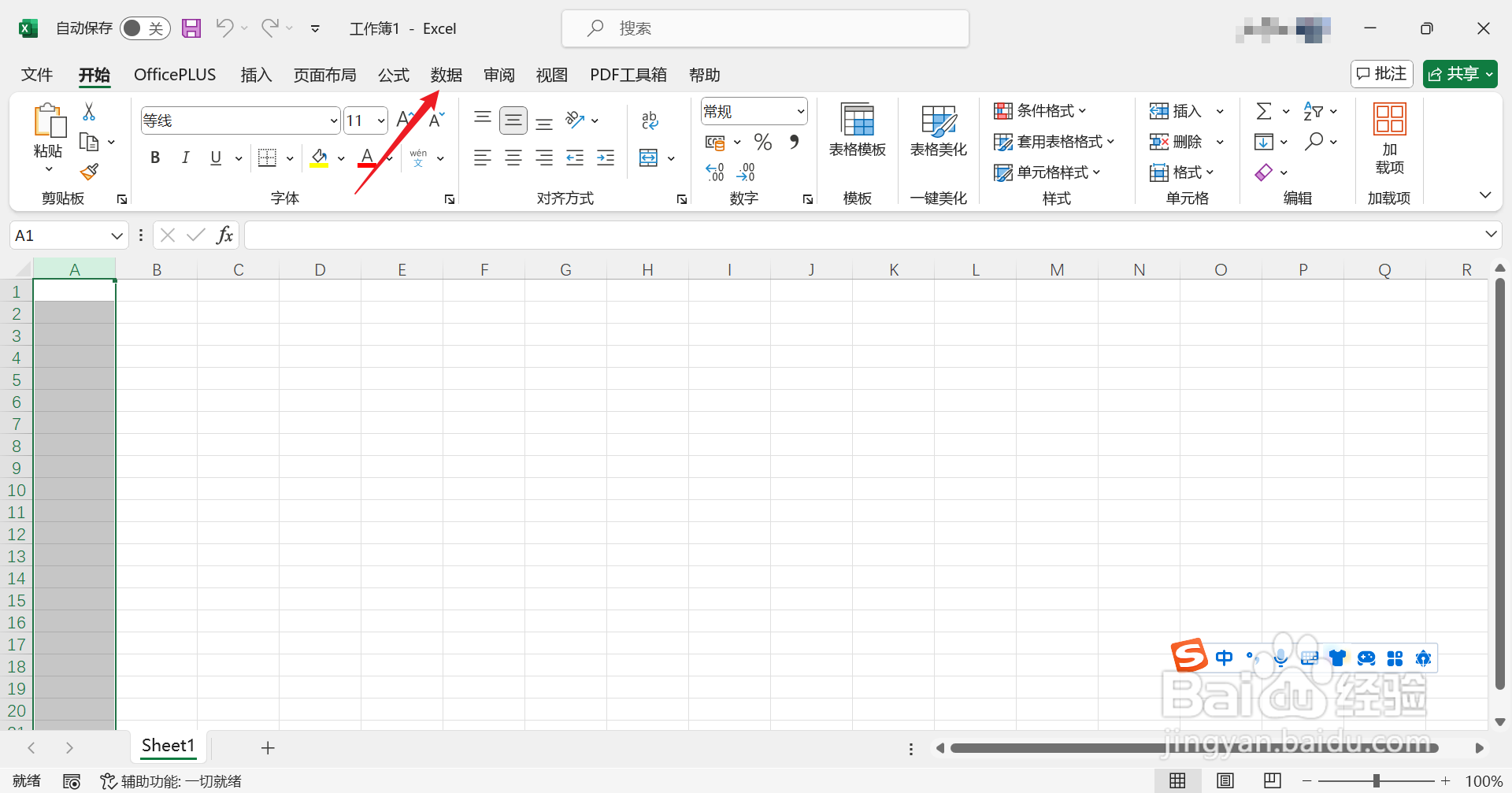Click the Fill down icon

coord(1264,142)
